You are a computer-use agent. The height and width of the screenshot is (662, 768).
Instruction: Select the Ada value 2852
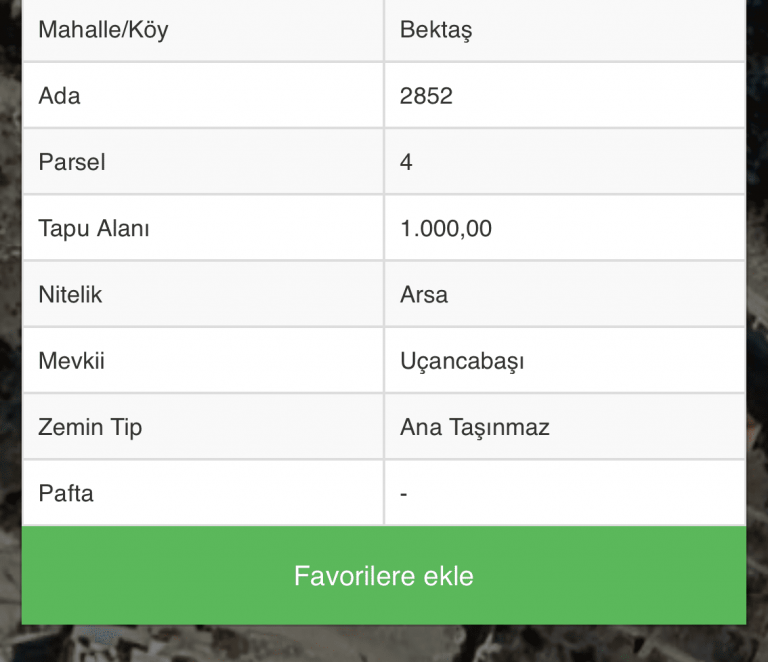point(426,96)
